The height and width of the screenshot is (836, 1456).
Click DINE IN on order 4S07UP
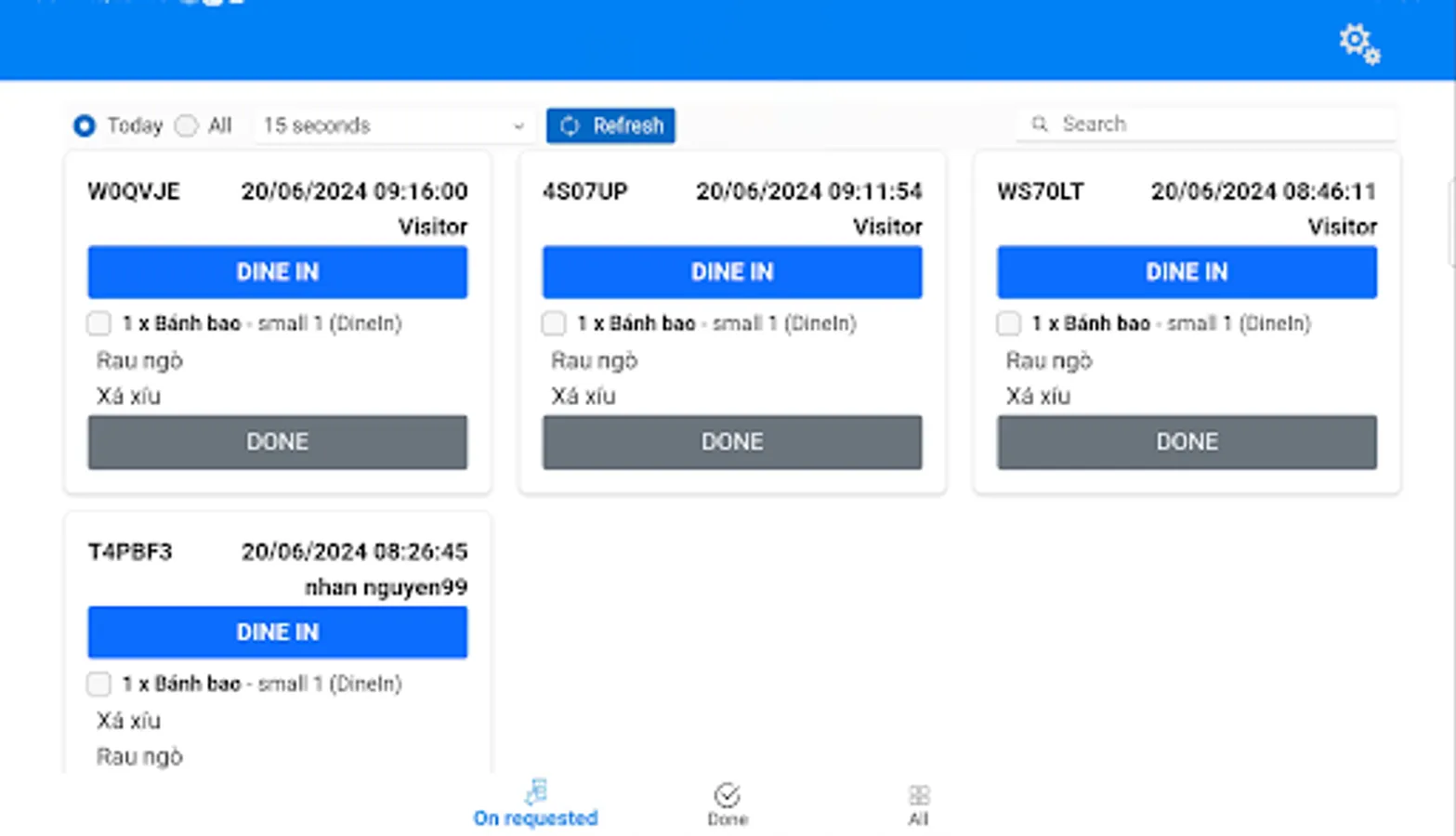tap(731, 272)
